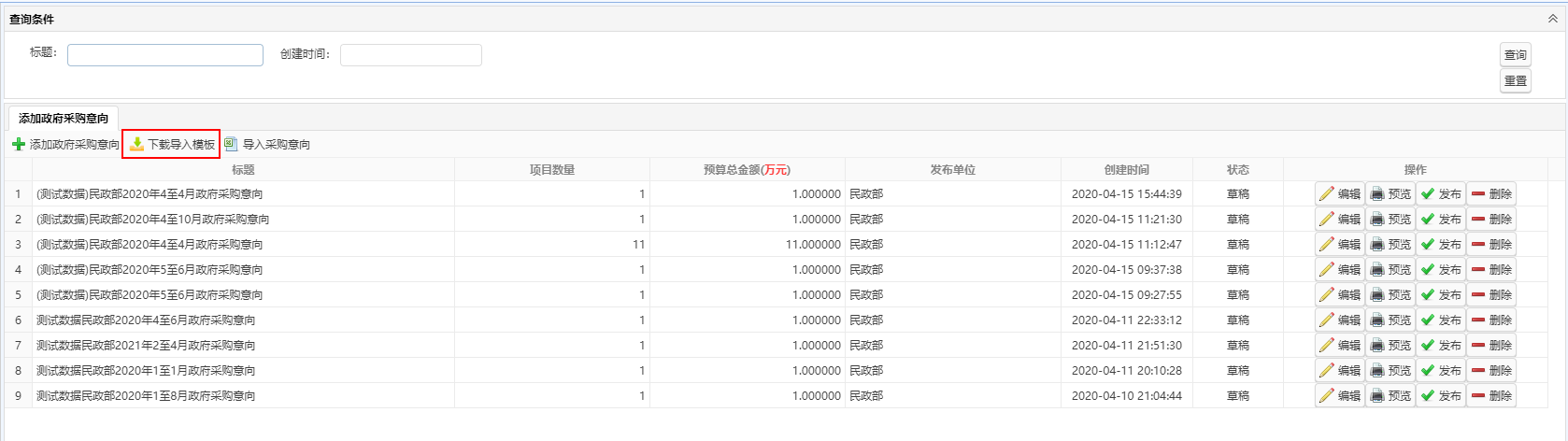This screenshot has height=441, width=1568.
Task: Click 下载导入模板 download icon
Action: (136, 145)
